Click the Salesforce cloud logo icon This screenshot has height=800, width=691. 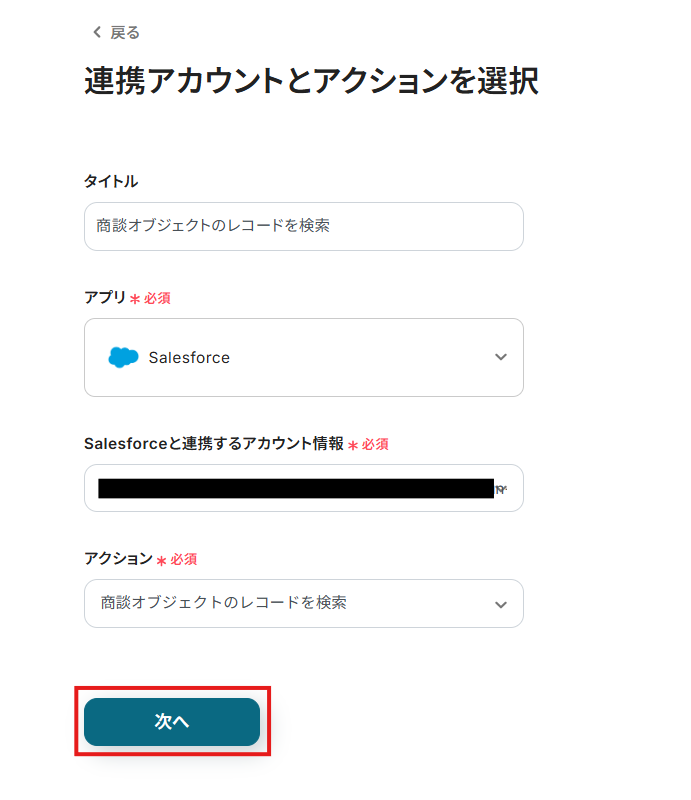(x=123, y=357)
